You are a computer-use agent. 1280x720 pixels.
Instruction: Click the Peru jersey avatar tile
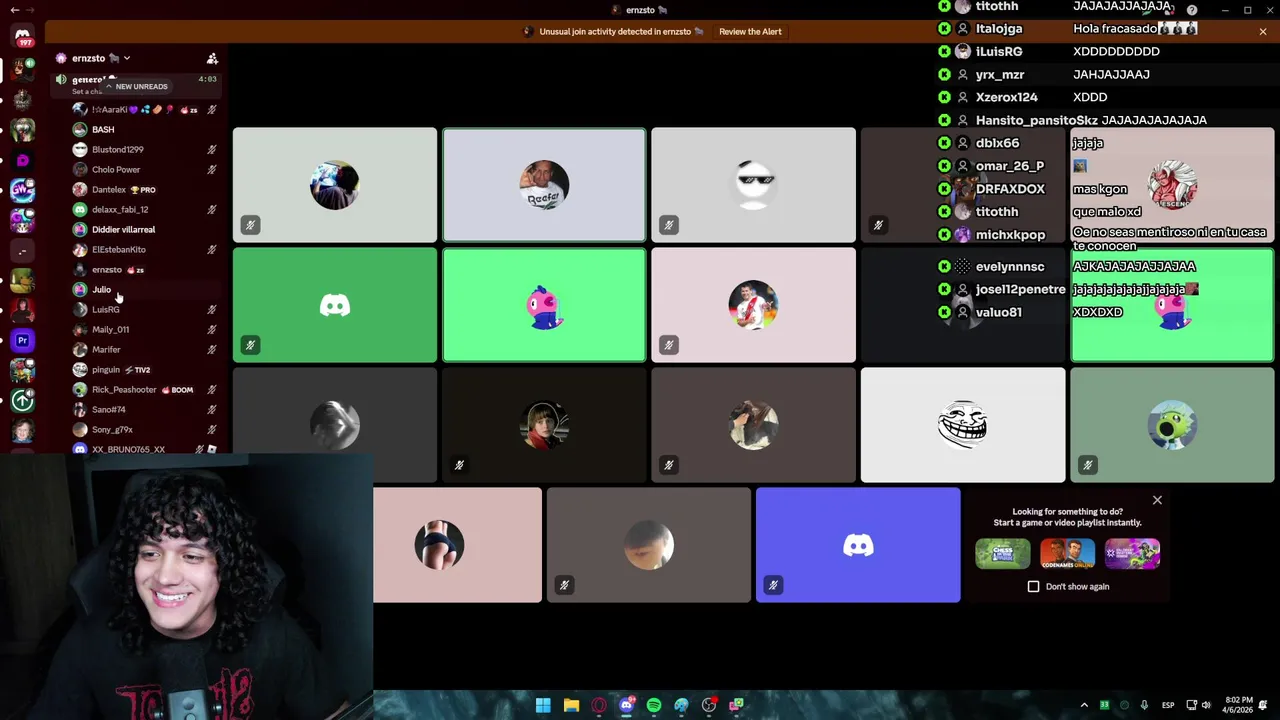[753, 305]
